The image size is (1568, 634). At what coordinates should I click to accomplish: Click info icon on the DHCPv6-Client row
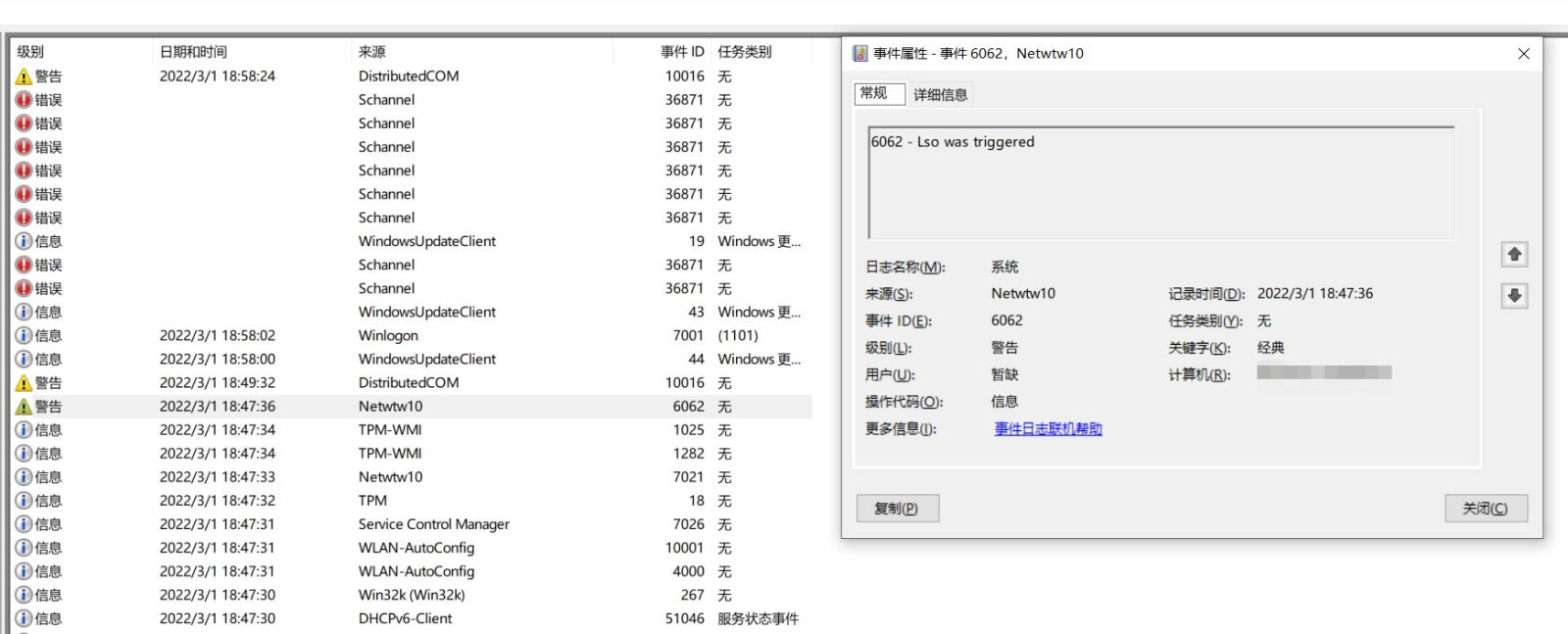[24, 618]
